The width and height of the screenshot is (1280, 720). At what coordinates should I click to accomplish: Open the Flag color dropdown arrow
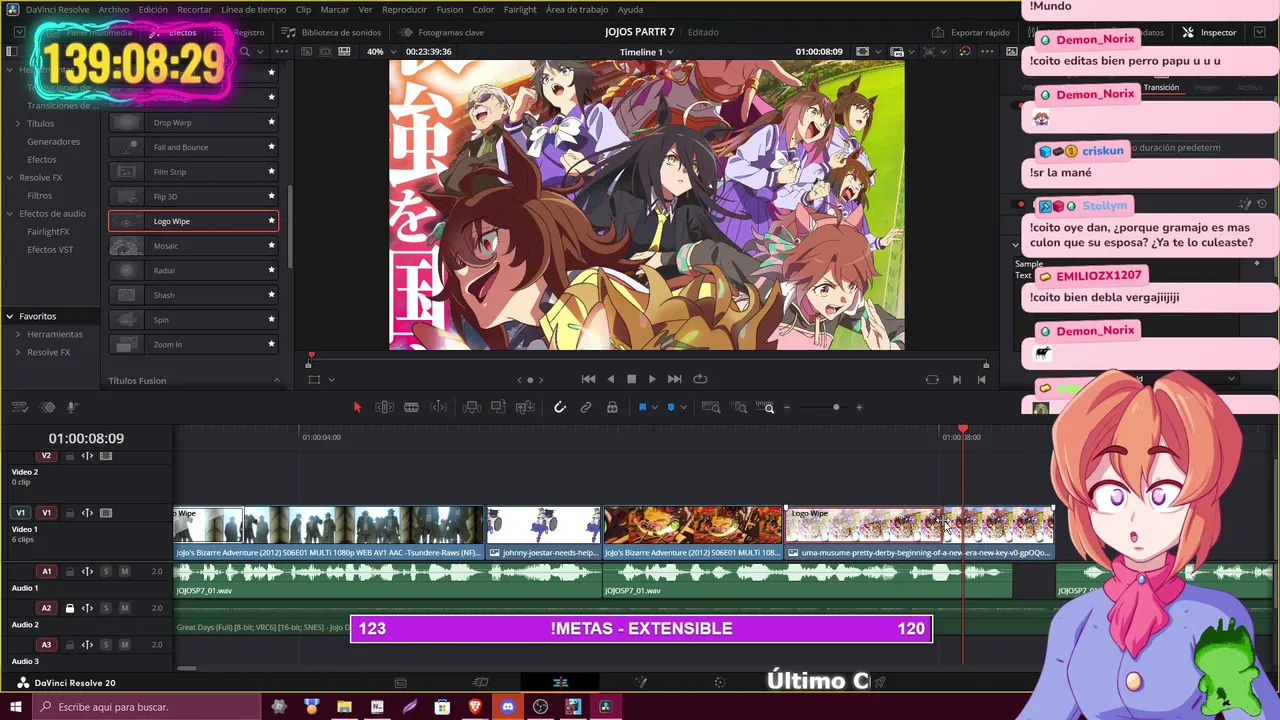click(x=655, y=407)
